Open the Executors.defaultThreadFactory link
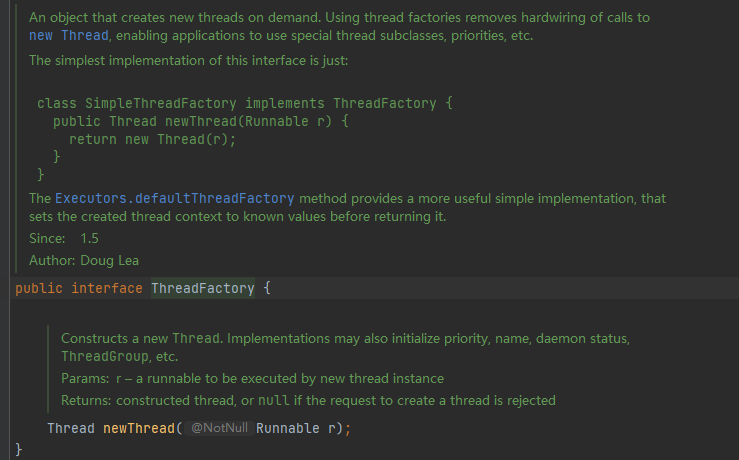The width and height of the screenshot is (739, 460). pos(175,198)
